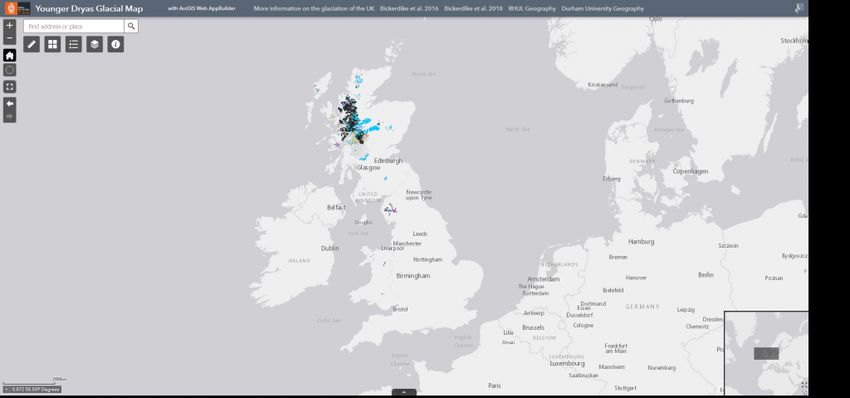Search using the magnifier button
This screenshot has height=398, width=850.
131,26
